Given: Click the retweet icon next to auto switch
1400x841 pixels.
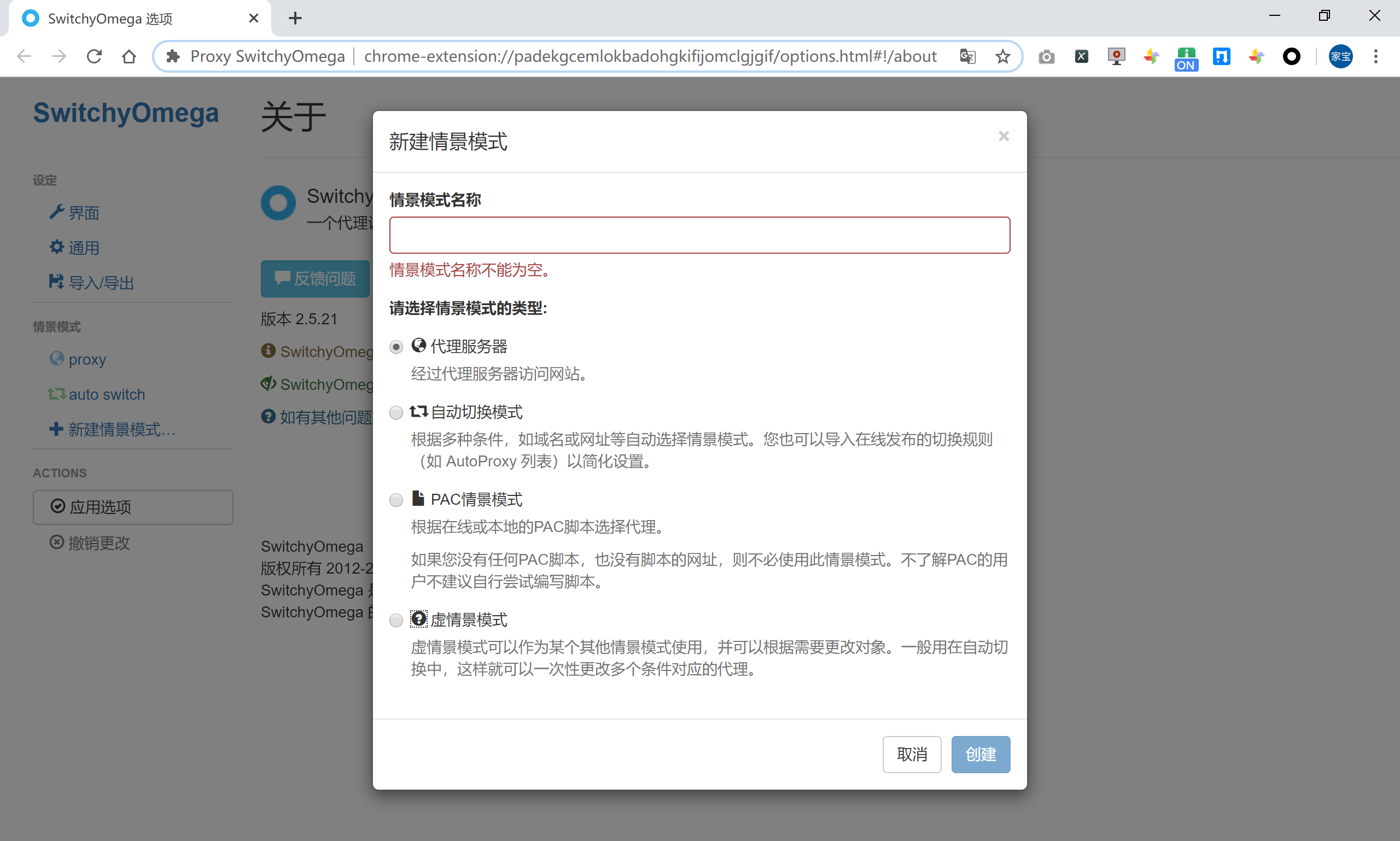Looking at the screenshot, I should [x=56, y=393].
